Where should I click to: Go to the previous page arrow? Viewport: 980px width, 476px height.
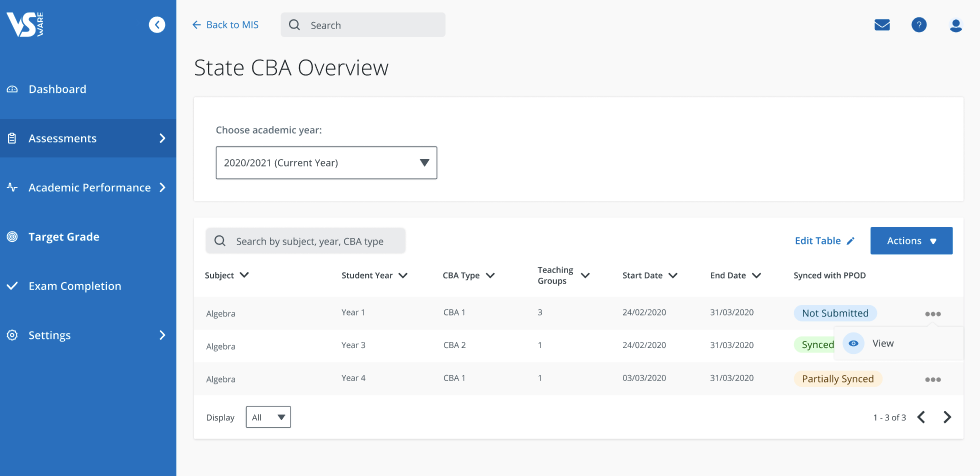pyautogui.click(x=921, y=417)
